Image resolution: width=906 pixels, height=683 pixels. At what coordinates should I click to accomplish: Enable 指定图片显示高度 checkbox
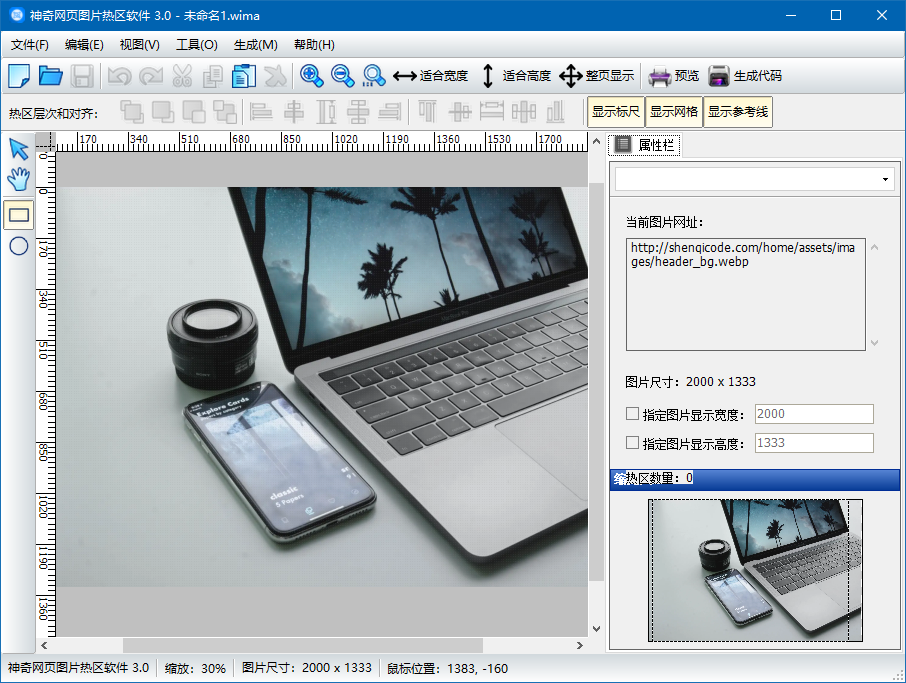tap(632, 443)
